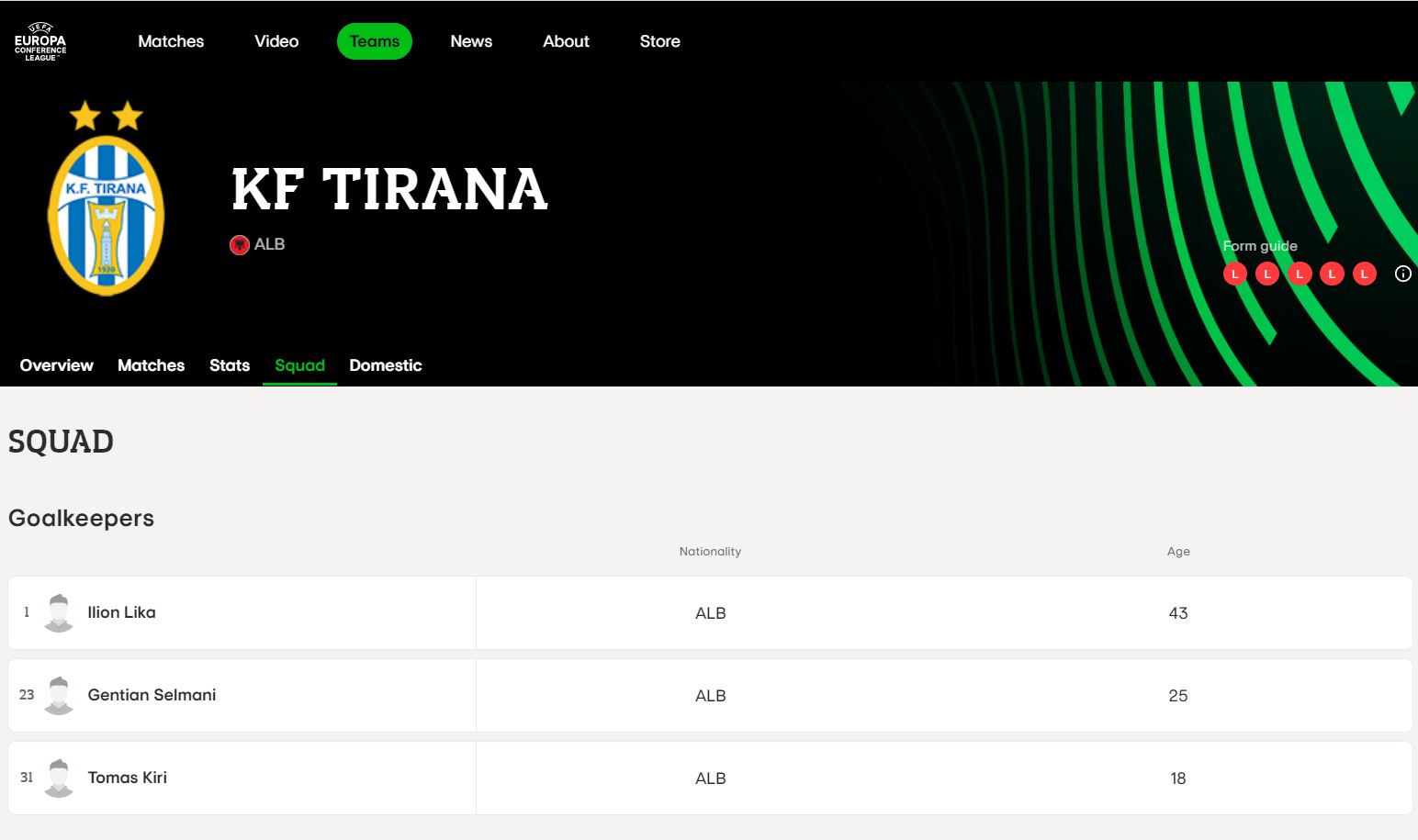Click the last form guide L result
The image size is (1418, 840).
coord(1365,274)
